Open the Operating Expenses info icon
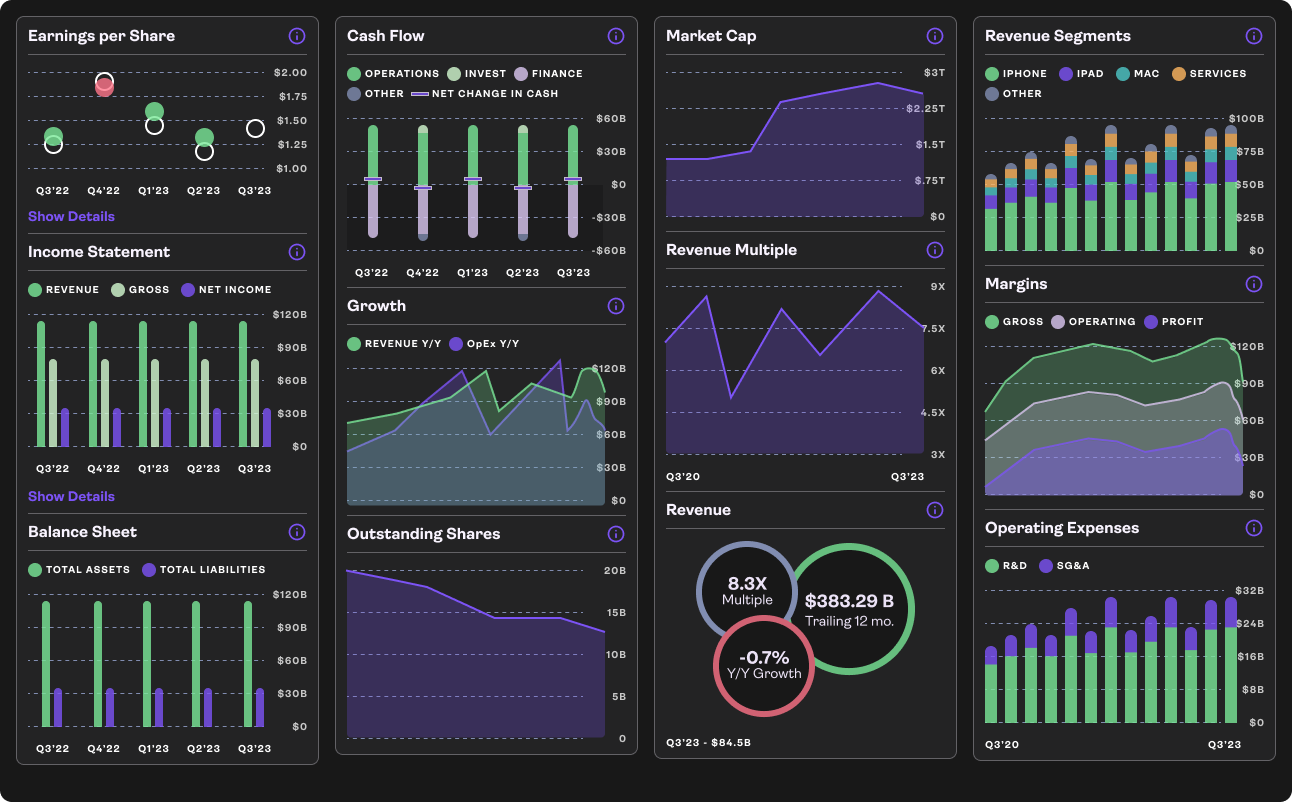 pyautogui.click(x=1254, y=528)
